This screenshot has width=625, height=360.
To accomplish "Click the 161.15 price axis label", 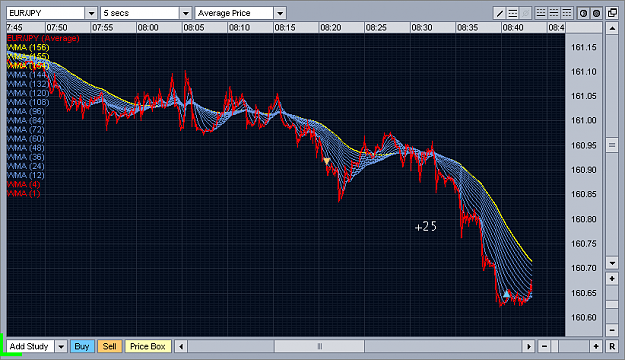I will 584,47.
